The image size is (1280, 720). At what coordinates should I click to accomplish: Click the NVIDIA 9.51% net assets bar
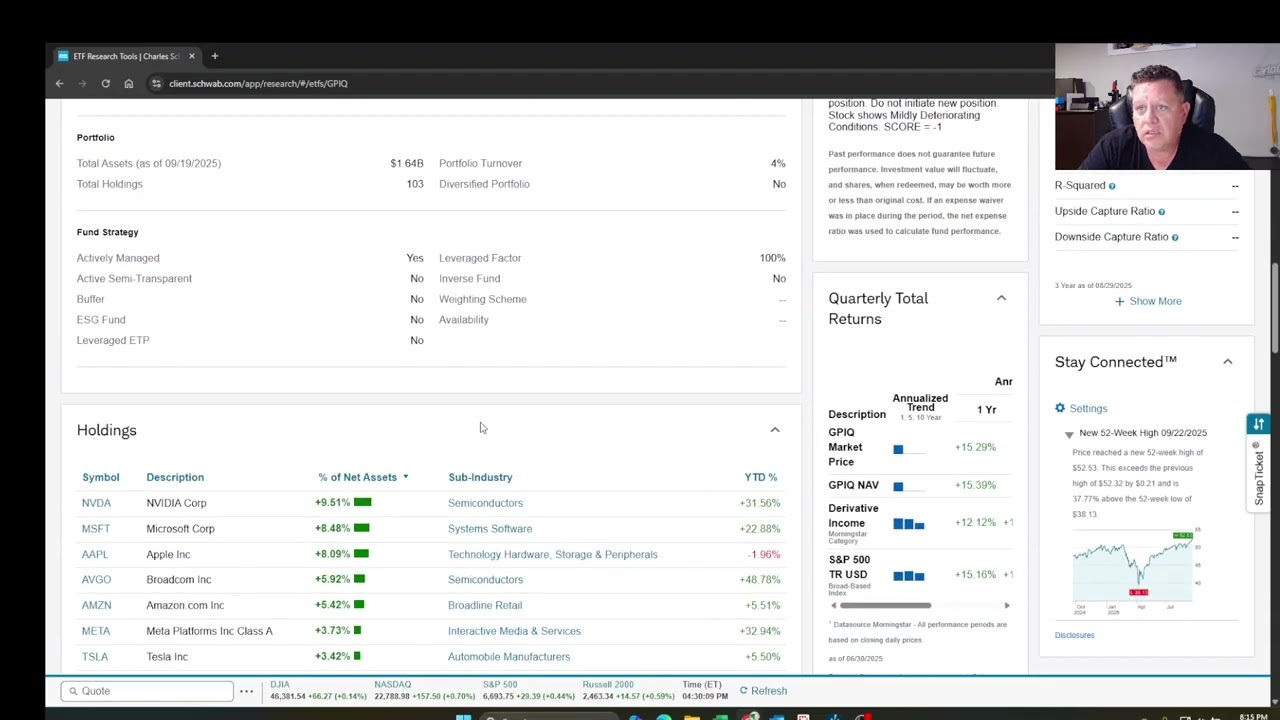coord(362,503)
